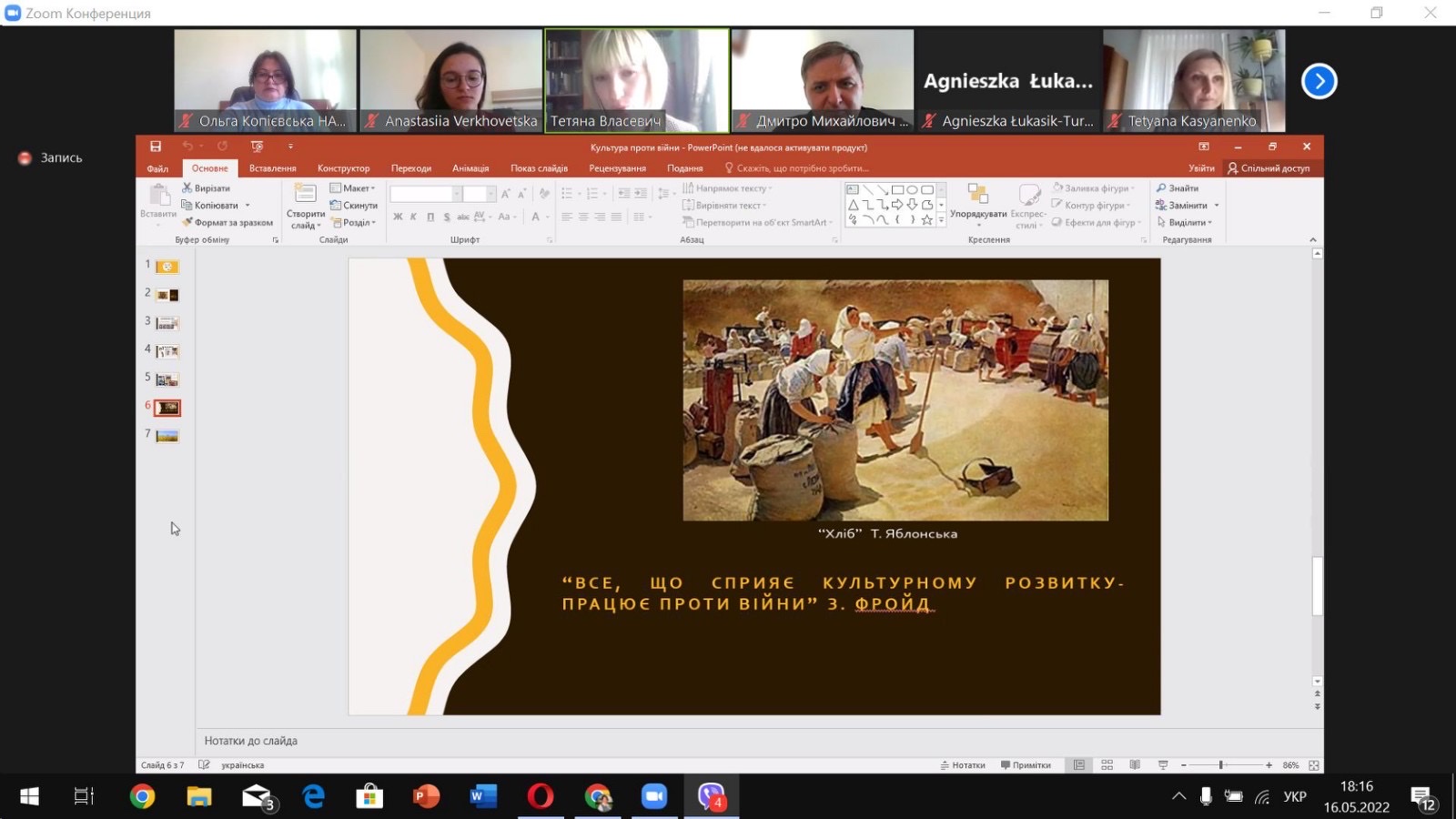Apply bold formatting with the Ж button
This screenshot has width=1456, height=819.
398,217
